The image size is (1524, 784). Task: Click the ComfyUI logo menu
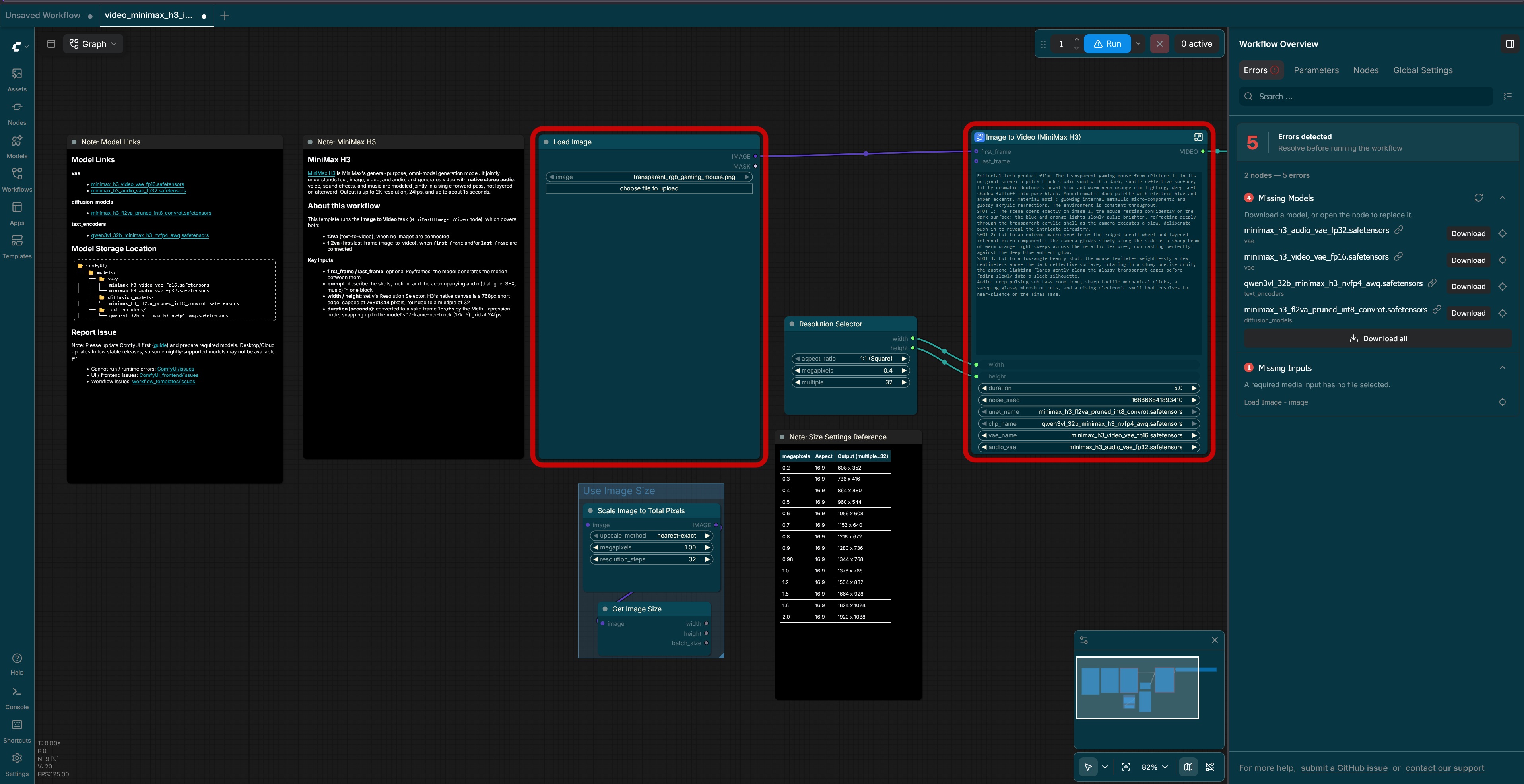point(20,46)
